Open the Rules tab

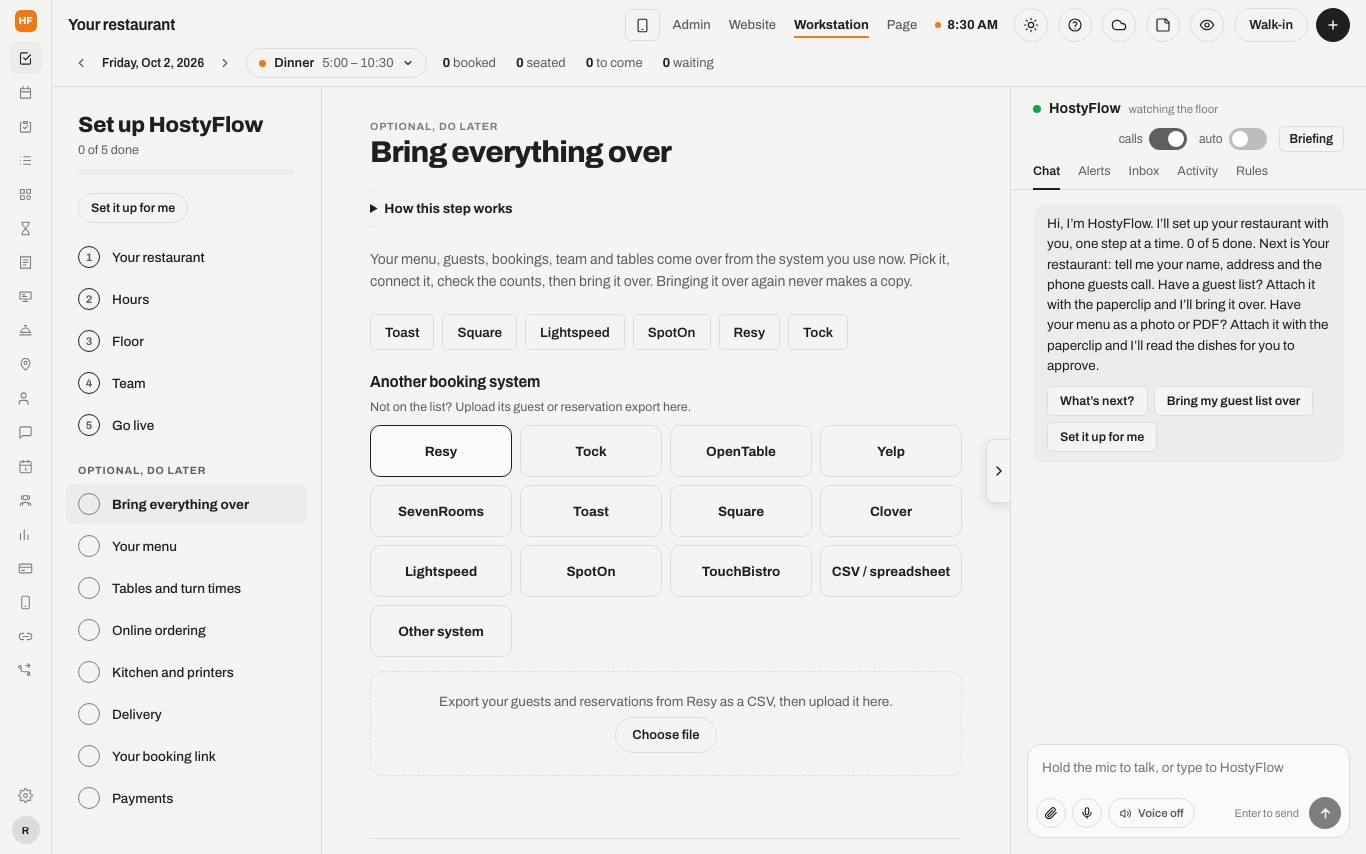1251,171
